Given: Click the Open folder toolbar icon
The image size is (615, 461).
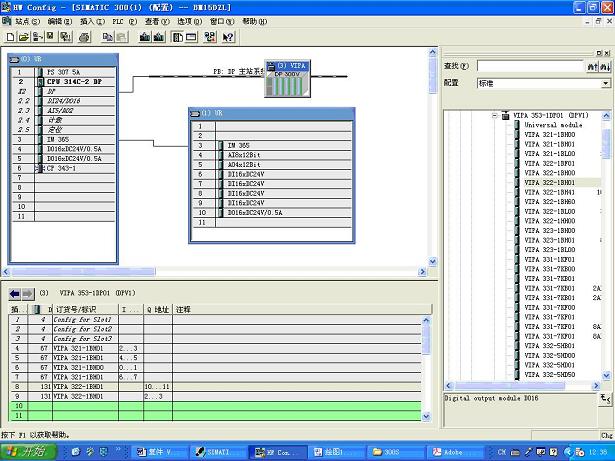Looking at the screenshot, I should [24, 37].
